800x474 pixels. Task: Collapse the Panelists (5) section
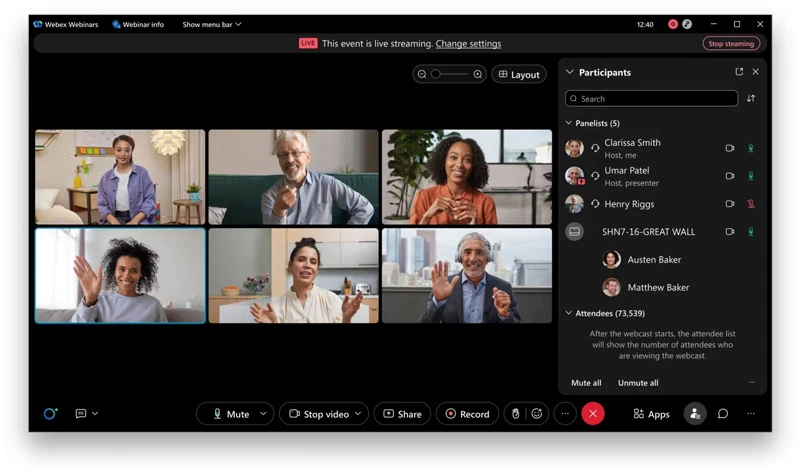[x=568, y=123]
